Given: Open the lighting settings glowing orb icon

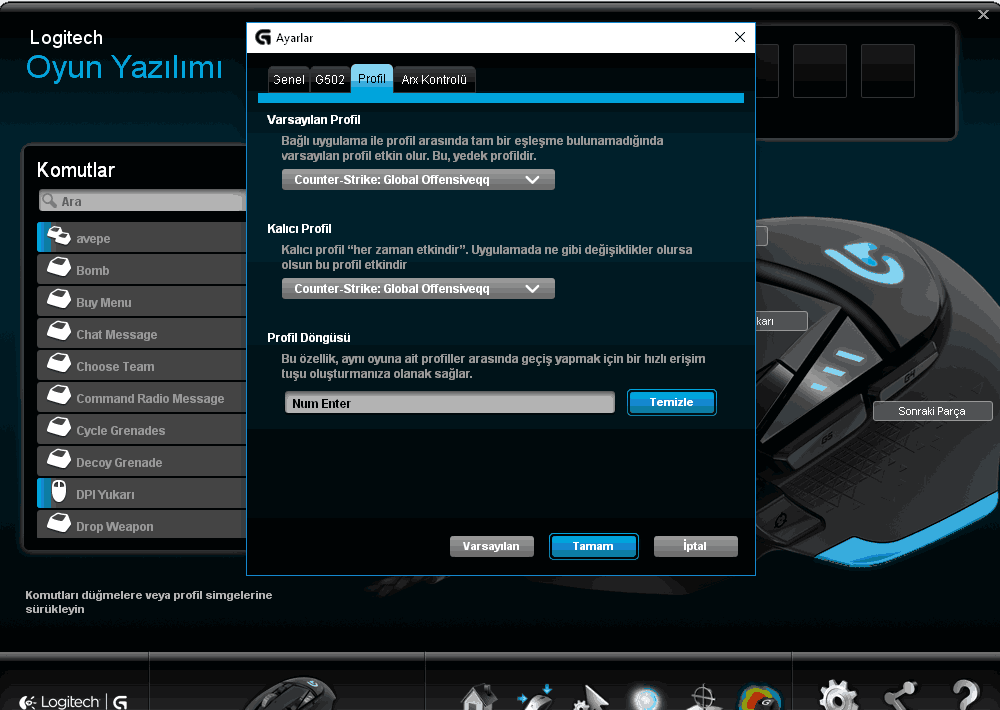Looking at the screenshot, I should (645, 697).
